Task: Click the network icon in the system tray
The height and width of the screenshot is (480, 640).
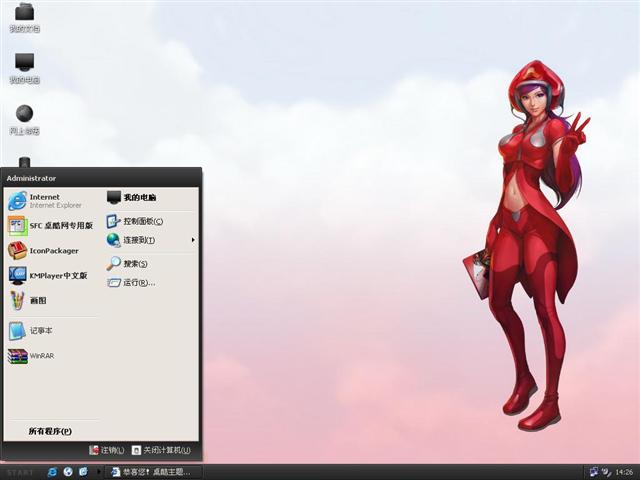Action: coord(594,472)
